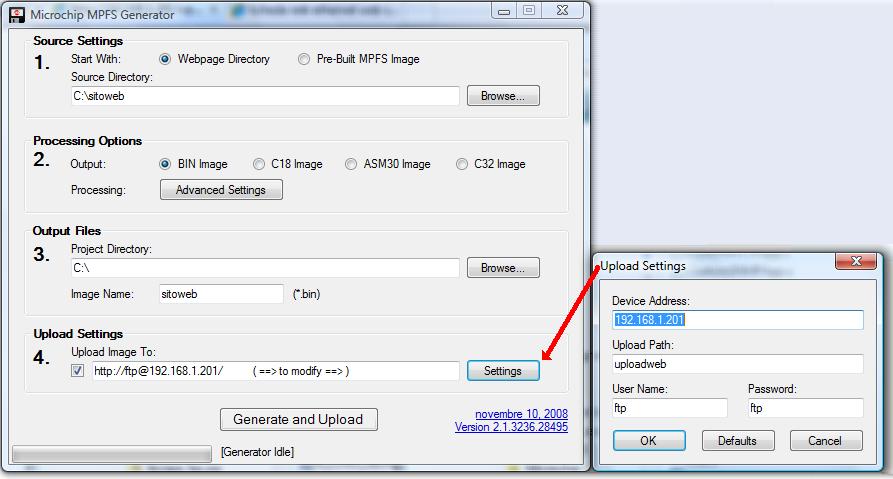Click the Project Directory field
This screenshot has height=479, width=893.
pos(265,268)
